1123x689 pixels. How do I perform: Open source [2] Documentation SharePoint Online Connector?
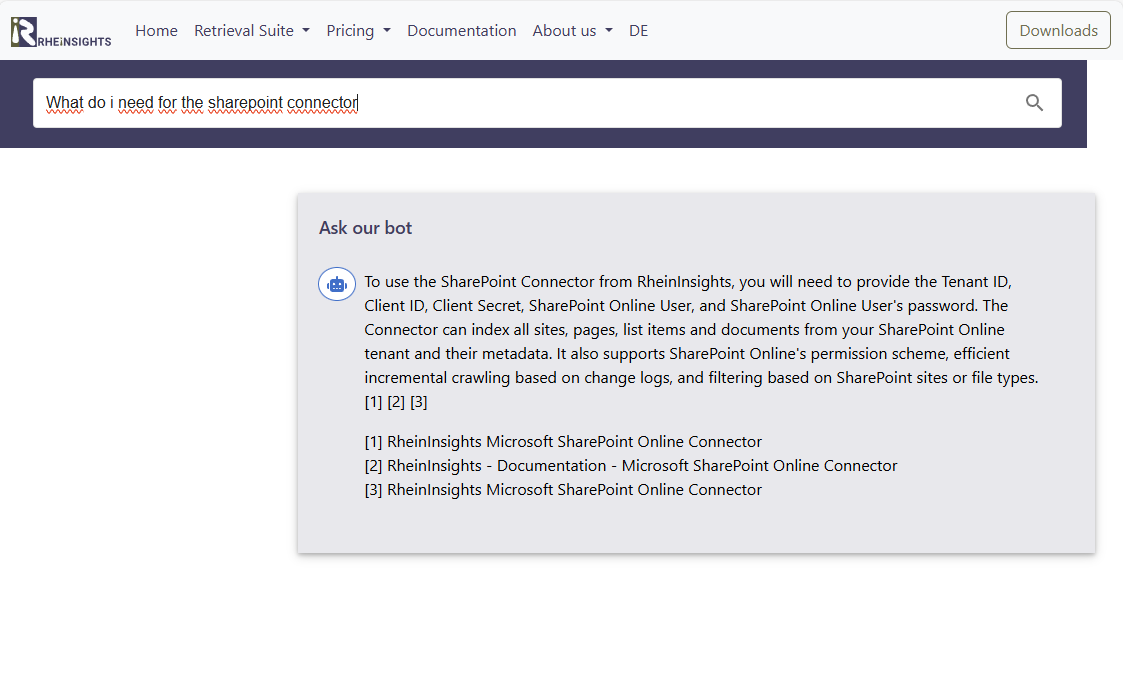[x=630, y=466]
